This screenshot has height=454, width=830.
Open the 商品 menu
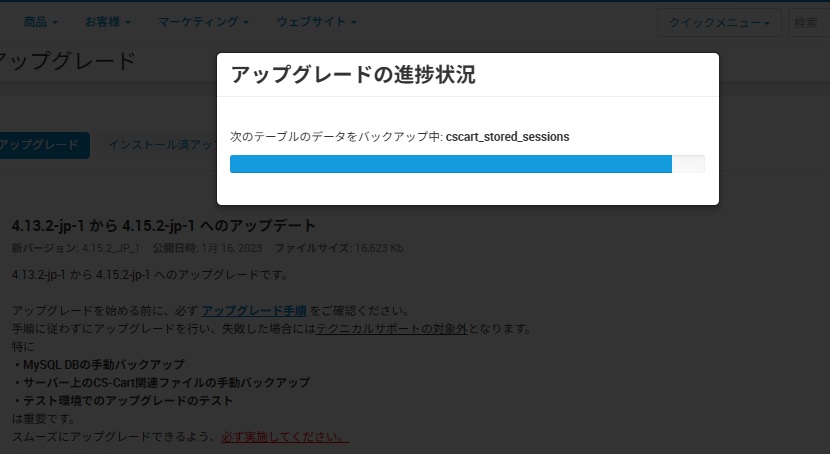pos(40,21)
